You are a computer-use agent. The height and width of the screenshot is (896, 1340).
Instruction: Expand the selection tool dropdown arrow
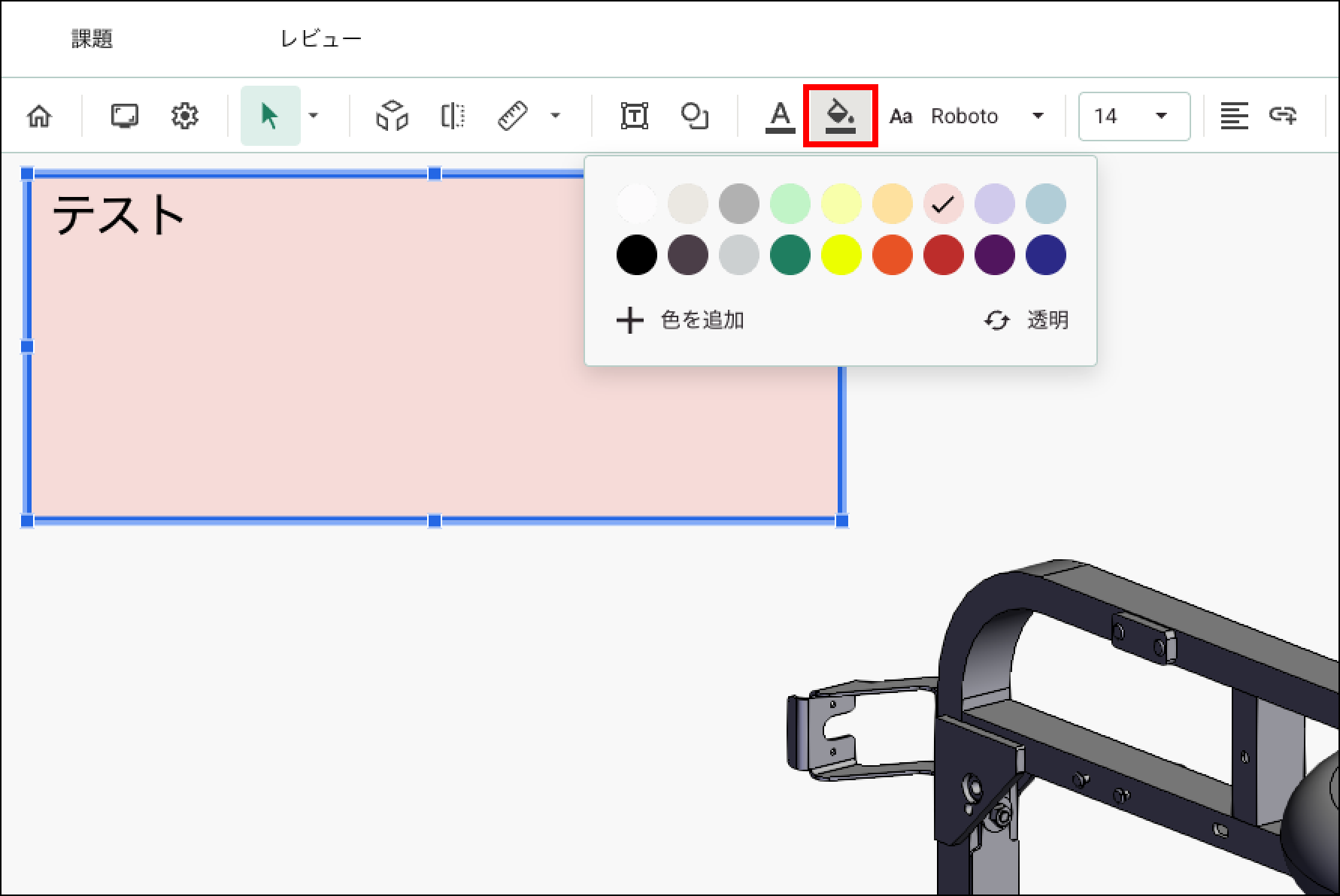(314, 116)
